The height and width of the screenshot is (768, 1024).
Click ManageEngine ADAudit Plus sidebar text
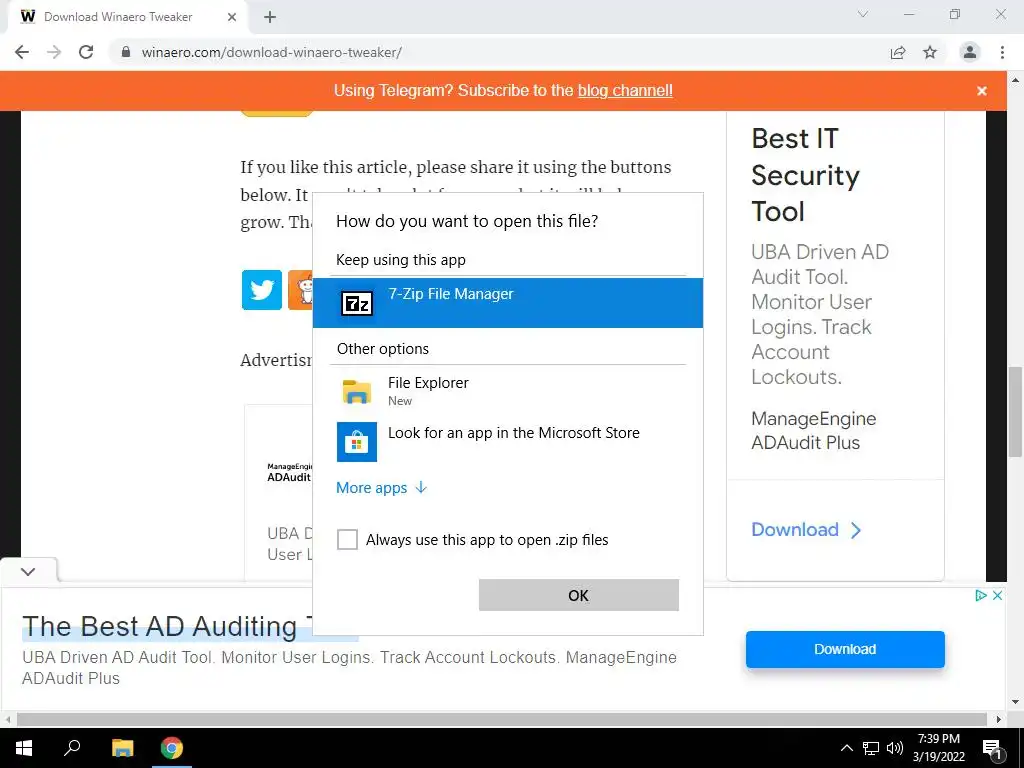[x=814, y=430]
